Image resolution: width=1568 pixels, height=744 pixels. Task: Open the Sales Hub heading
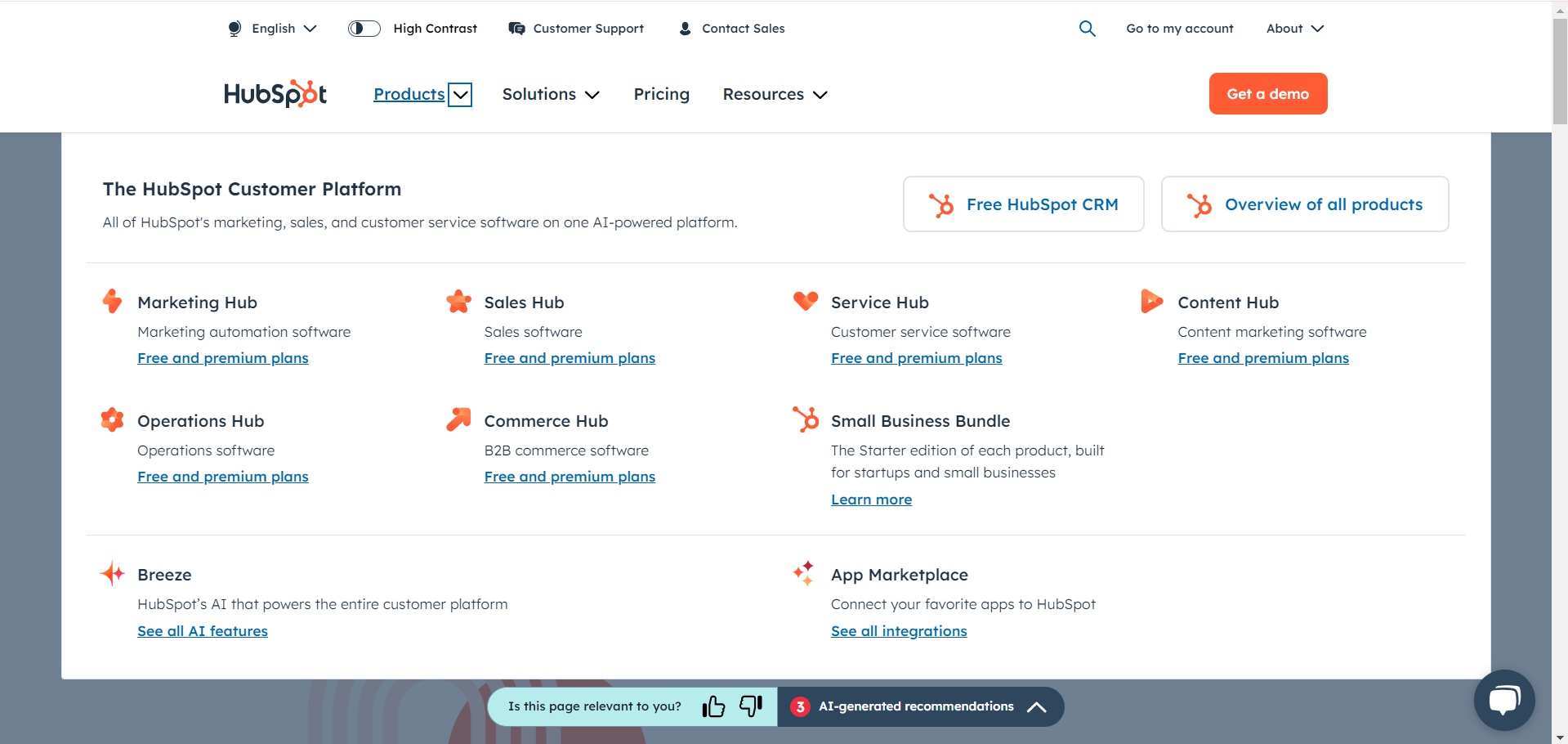524,303
